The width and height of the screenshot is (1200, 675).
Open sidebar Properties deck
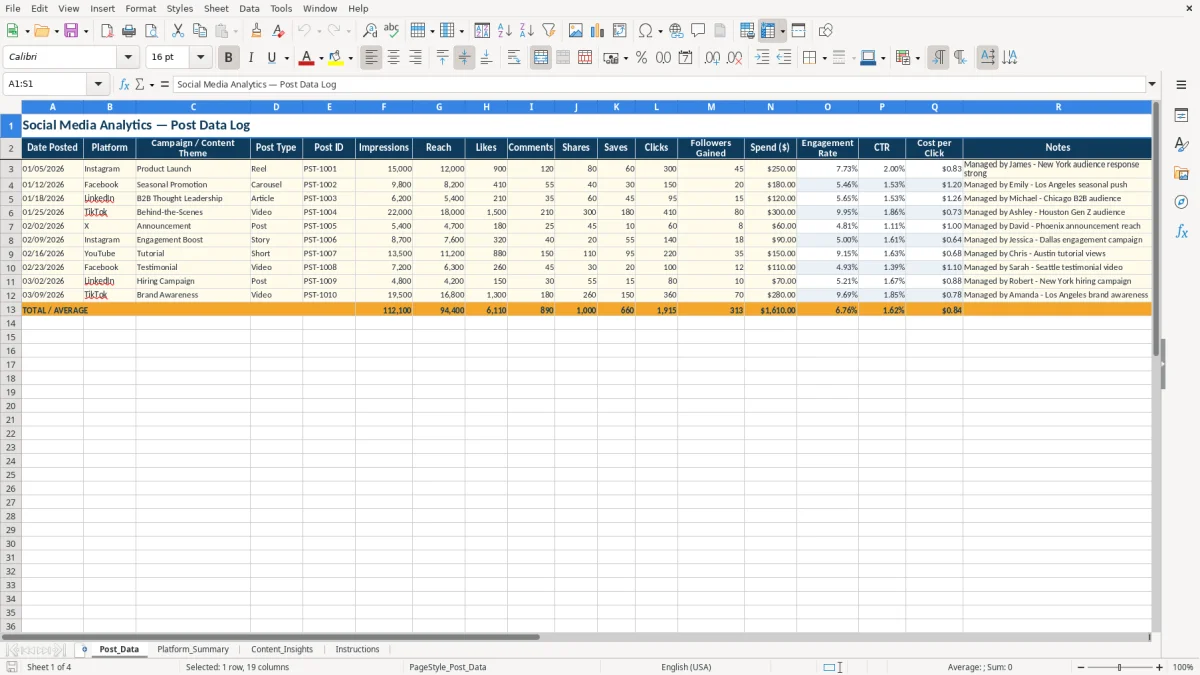pyautogui.click(x=1181, y=116)
